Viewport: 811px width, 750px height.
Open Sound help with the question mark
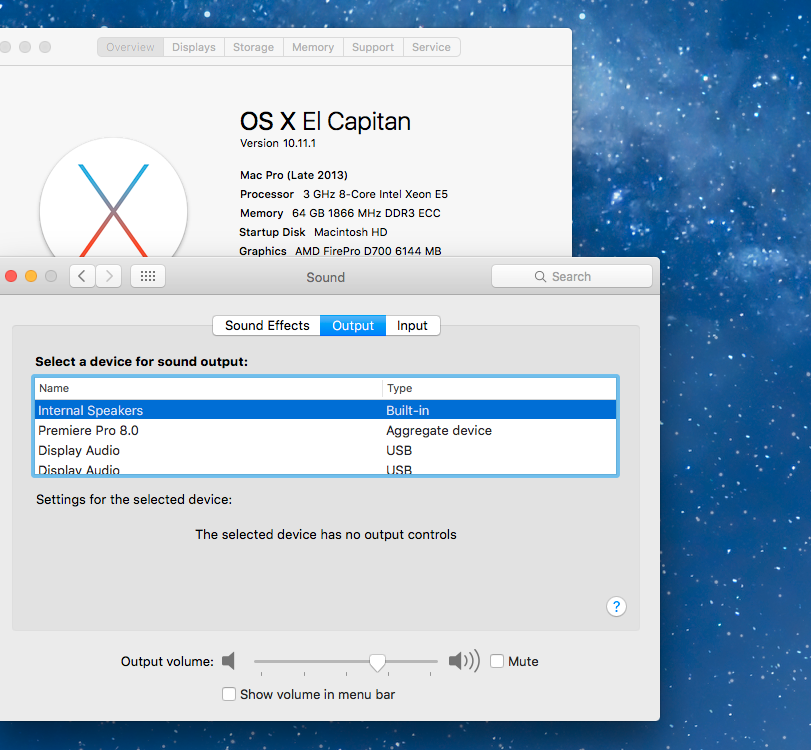616,606
